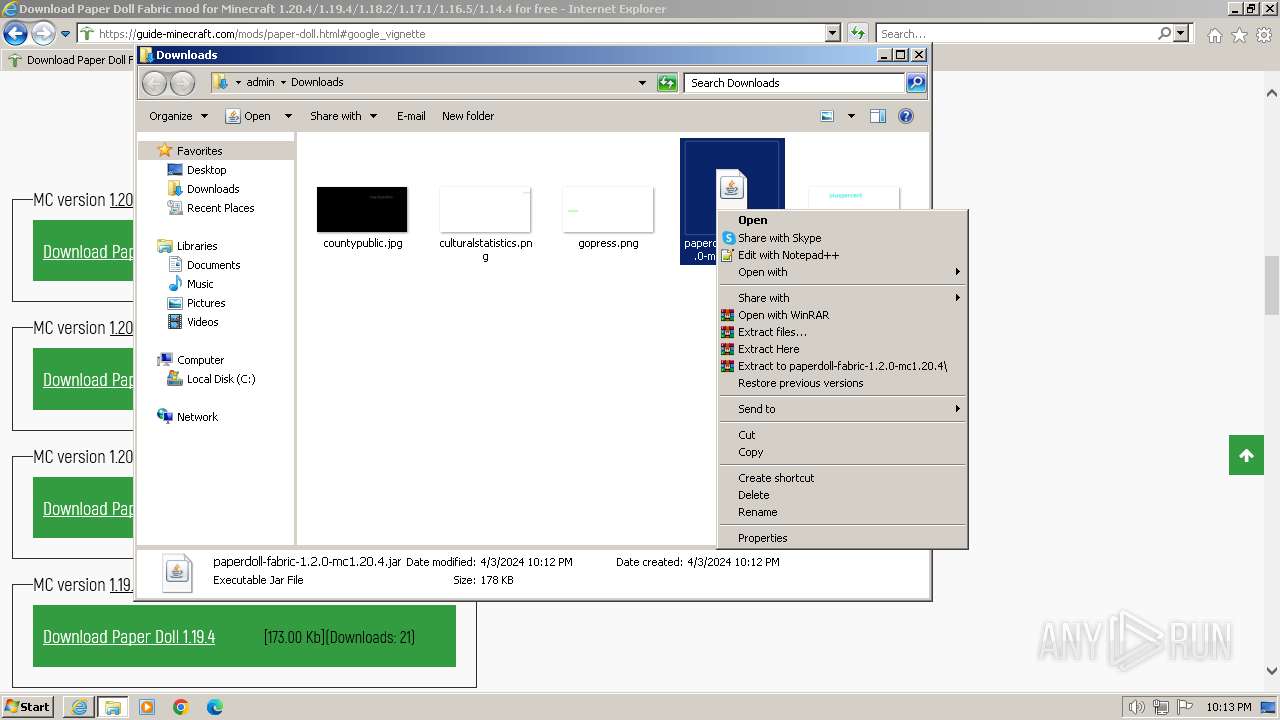Choose Copy from the context menu

pos(843,452)
